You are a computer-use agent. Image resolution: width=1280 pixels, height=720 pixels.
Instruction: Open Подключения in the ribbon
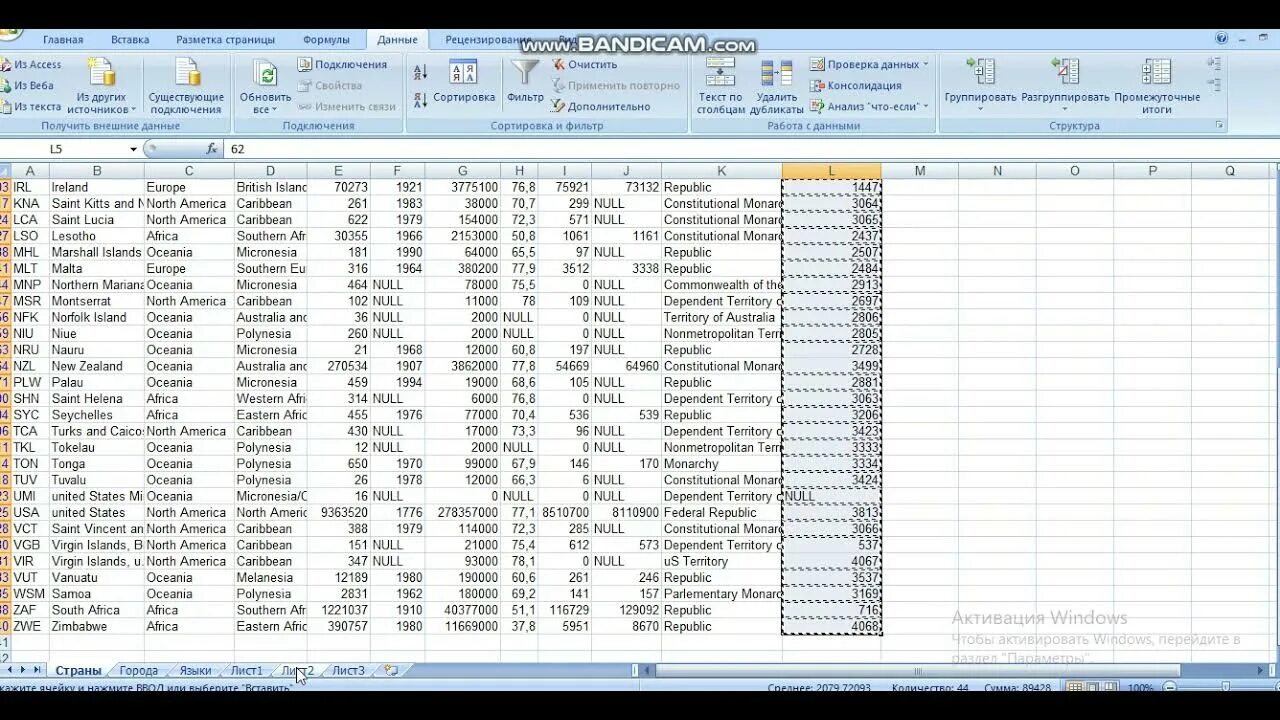pyautogui.click(x=342, y=64)
